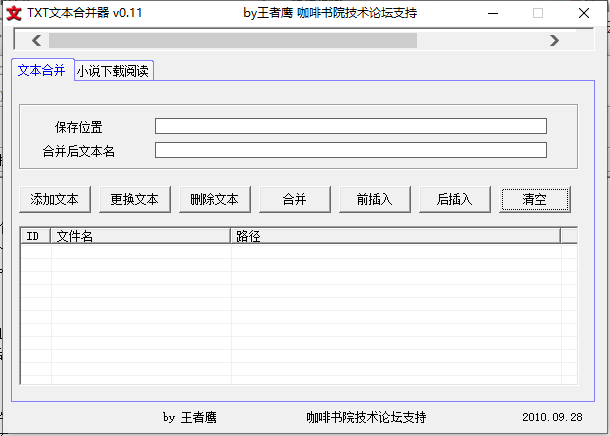
Task: Start merging with the 合并 button
Action: (295, 199)
